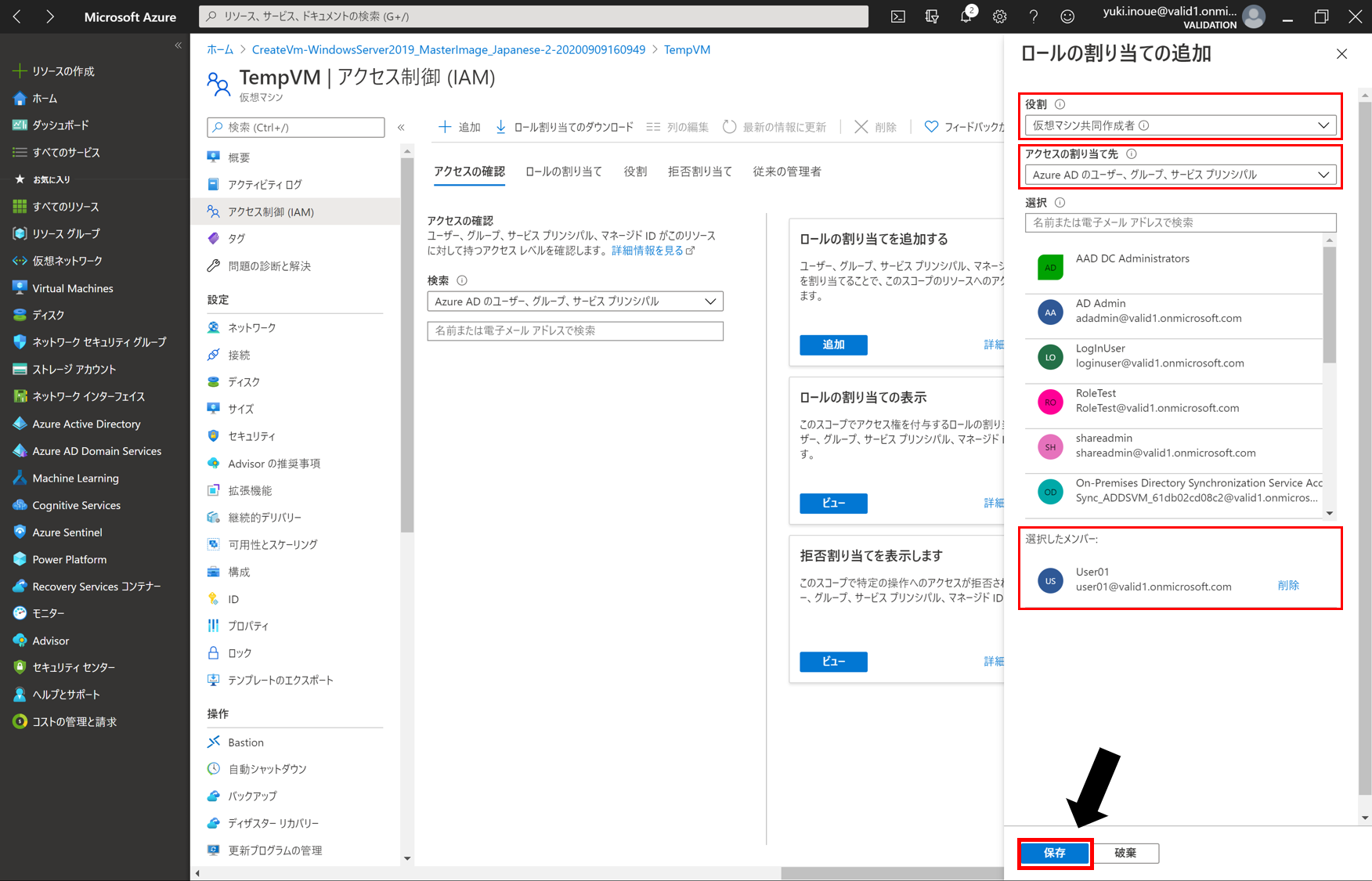Click the member list scroll-down arrow
The width and height of the screenshot is (1372, 881).
pos(1329,514)
